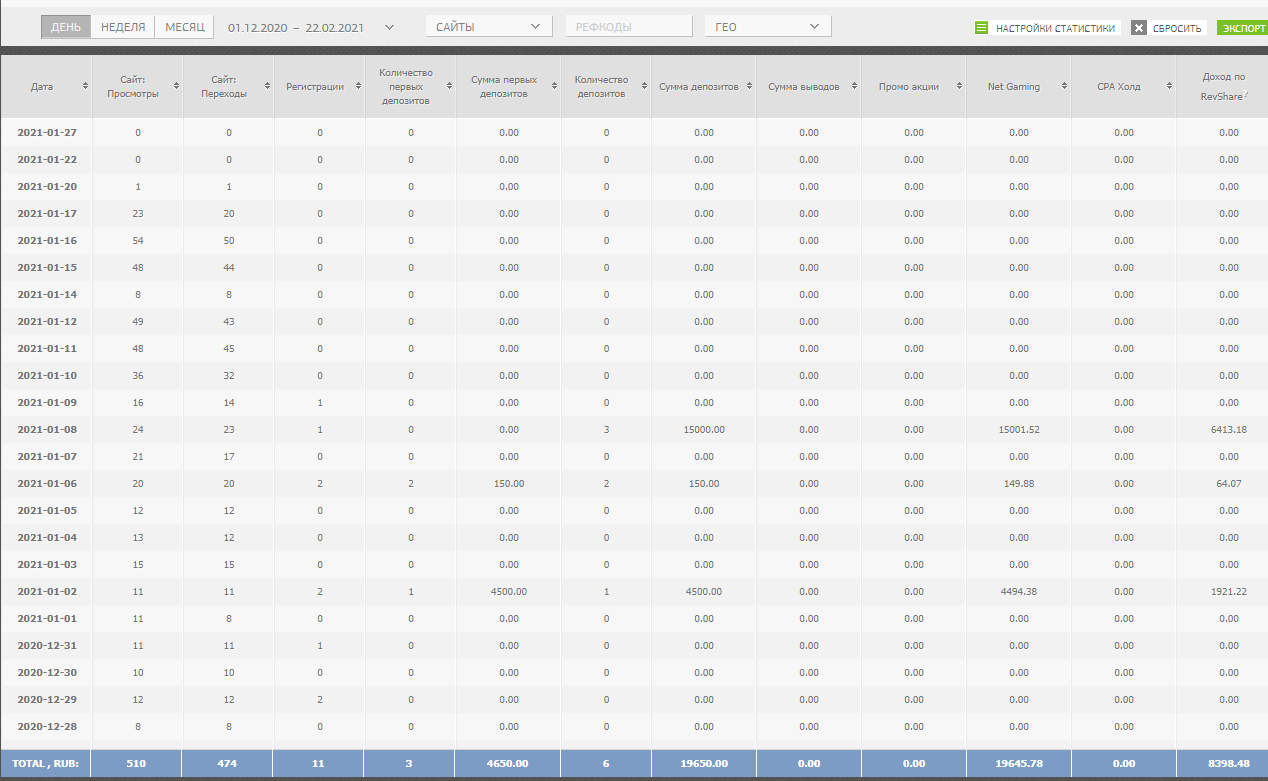Sort by Сумма депозитов arrow icon

pos(747,87)
